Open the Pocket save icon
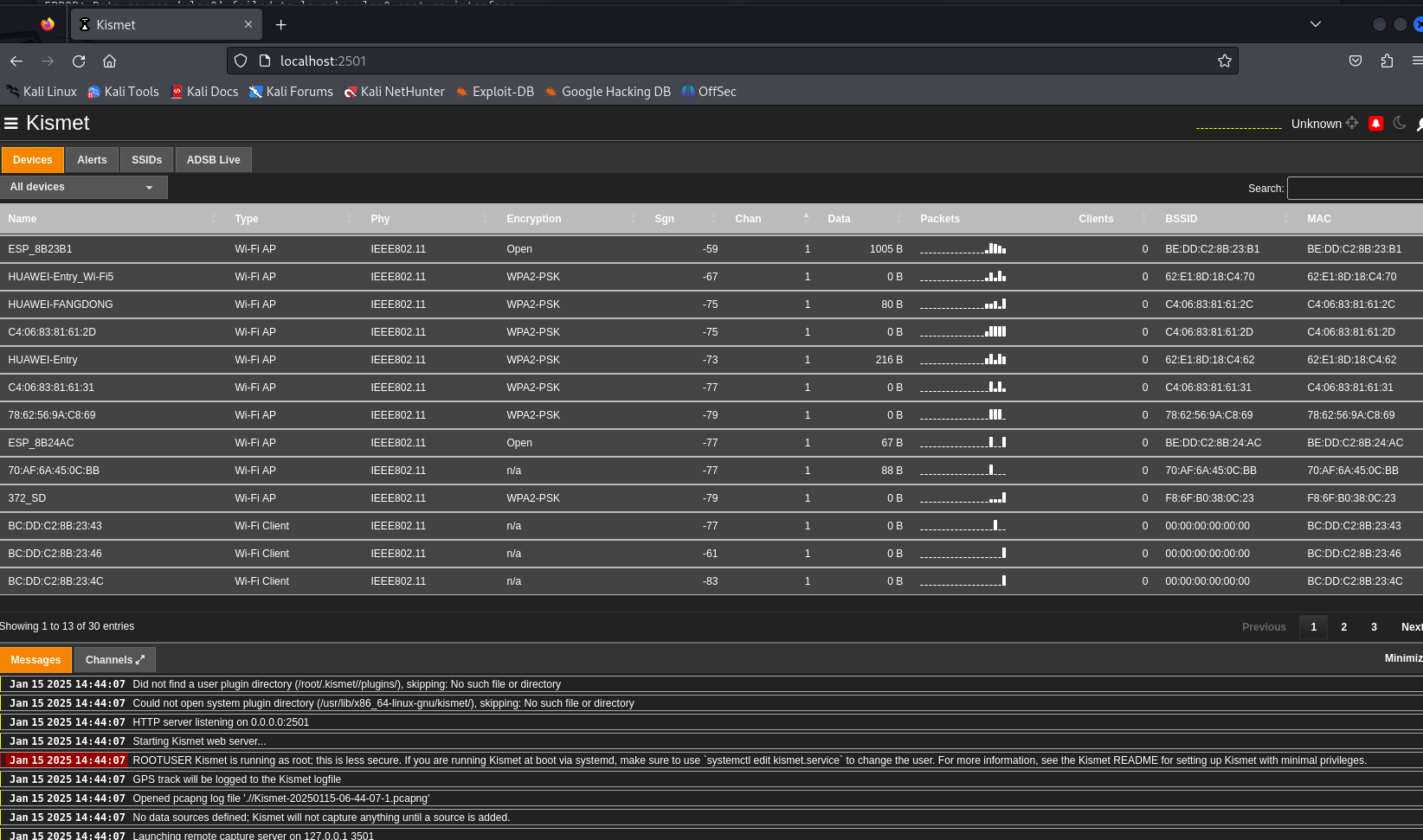Screen dimensions: 1423x840 click(1355, 61)
